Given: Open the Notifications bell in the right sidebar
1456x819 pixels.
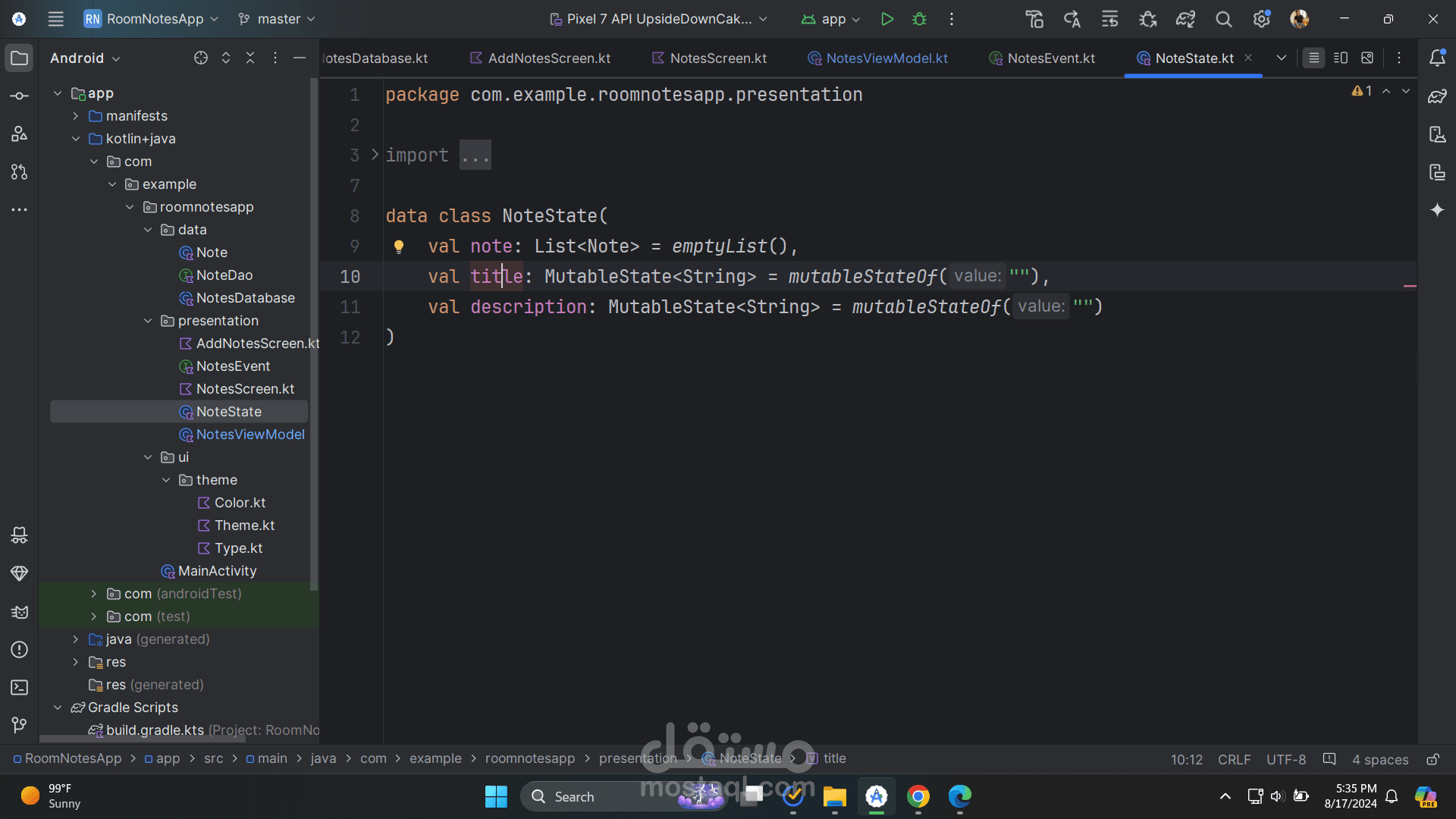Looking at the screenshot, I should click(1437, 58).
